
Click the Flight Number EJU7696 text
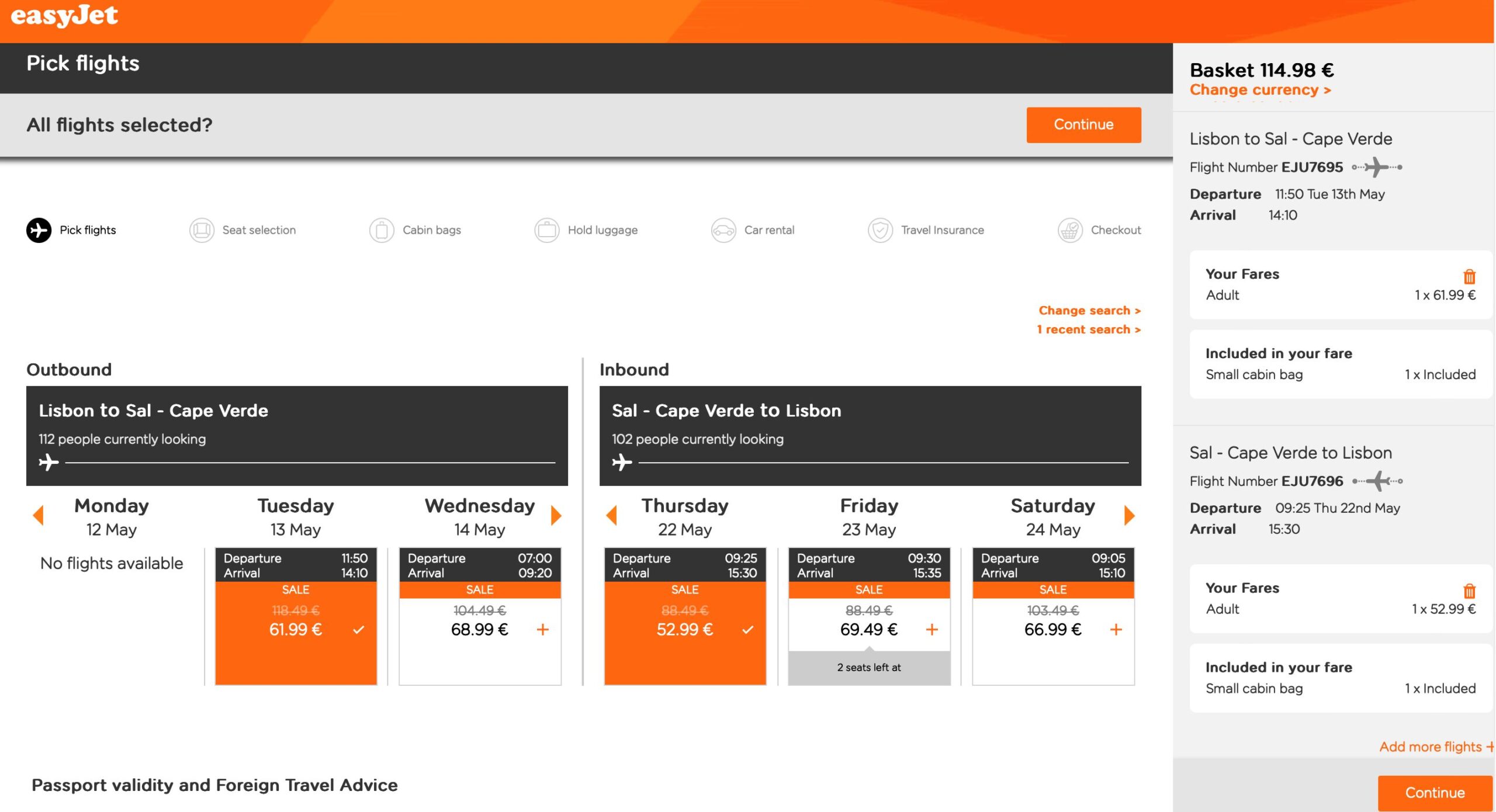tap(1266, 481)
